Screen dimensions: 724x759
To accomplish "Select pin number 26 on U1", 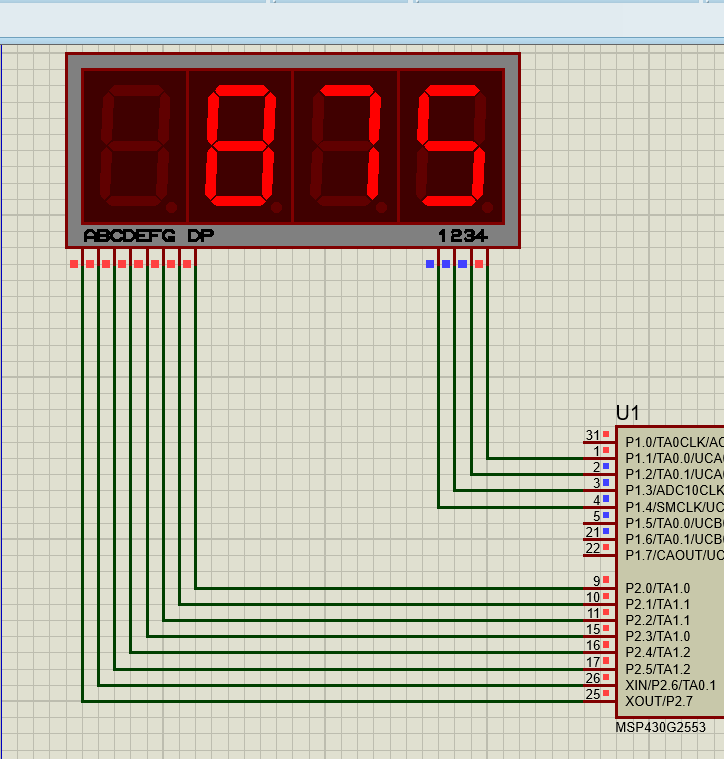I will tap(593, 678).
